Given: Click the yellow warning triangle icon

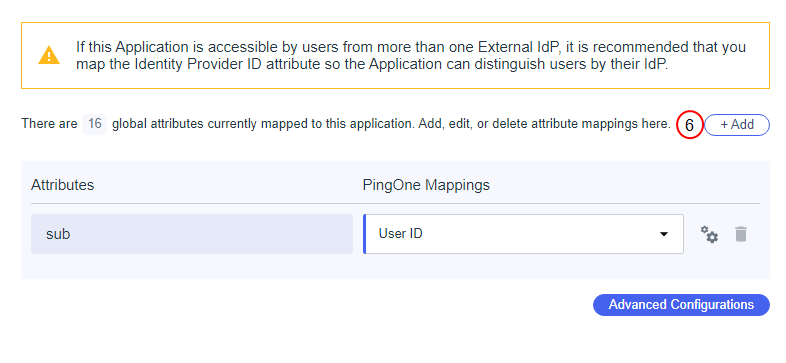Looking at the screenshot, I should pos(49,56).
